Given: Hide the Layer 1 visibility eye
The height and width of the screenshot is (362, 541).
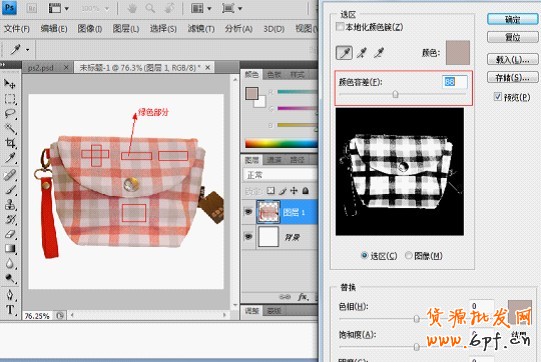Looking at the screenshot, I should [x=248, y=212].
